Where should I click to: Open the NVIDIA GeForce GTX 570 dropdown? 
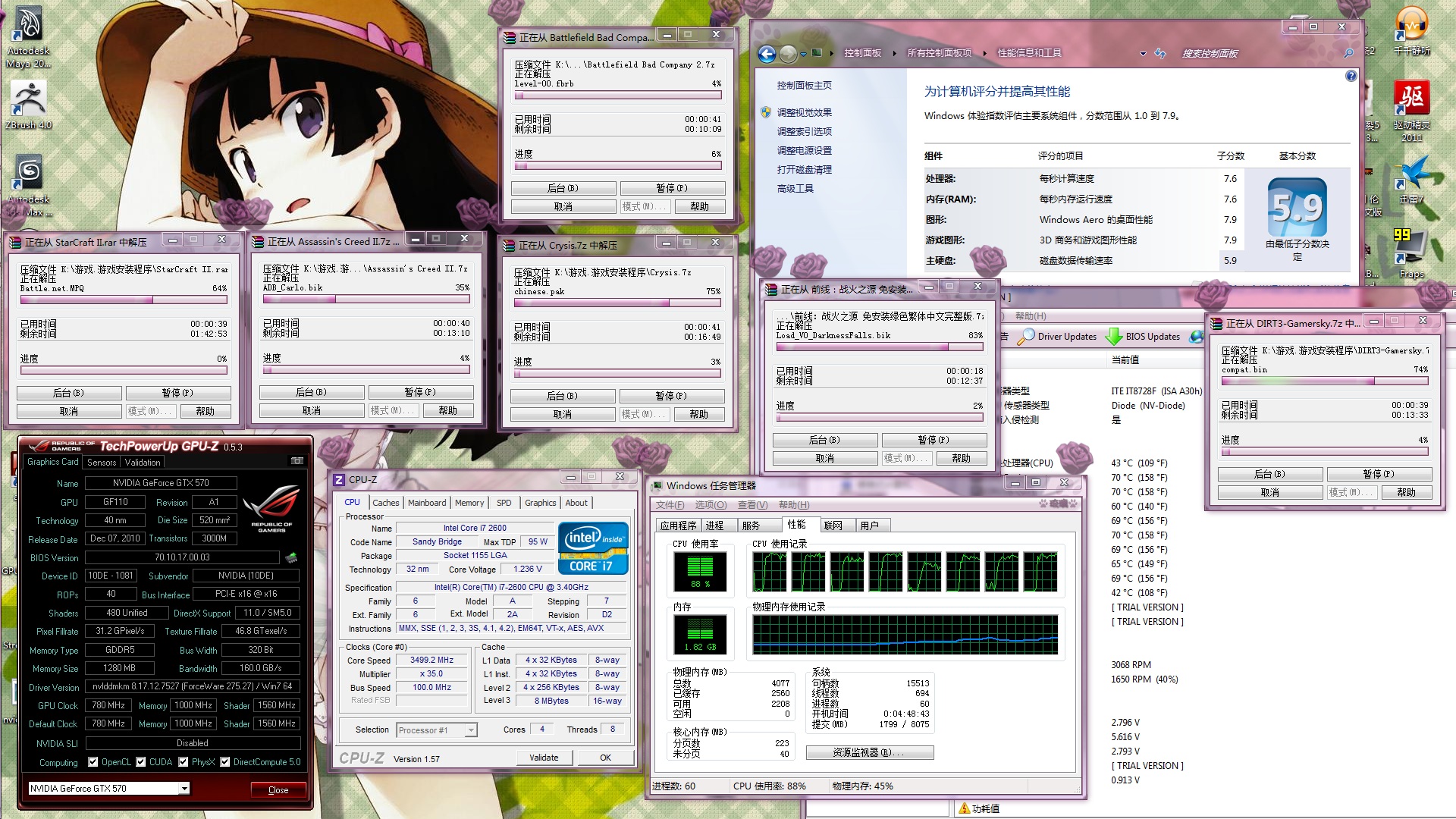pos(108,789)
